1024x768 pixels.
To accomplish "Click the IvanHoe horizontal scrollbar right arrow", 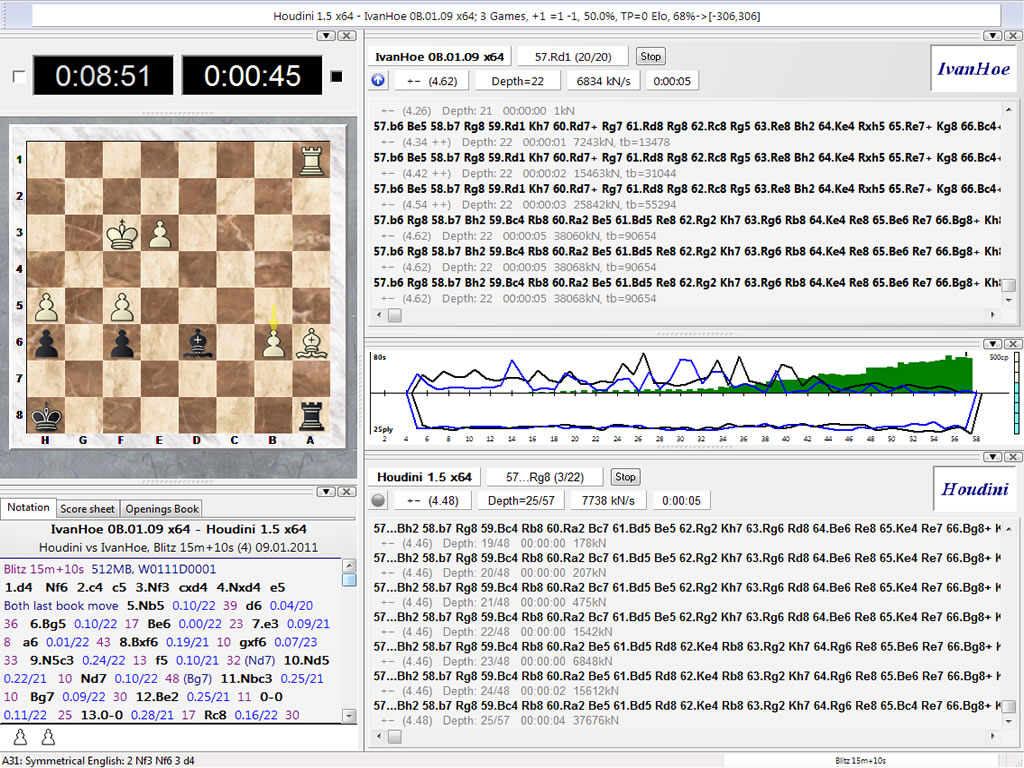I will tap(993, 315).
